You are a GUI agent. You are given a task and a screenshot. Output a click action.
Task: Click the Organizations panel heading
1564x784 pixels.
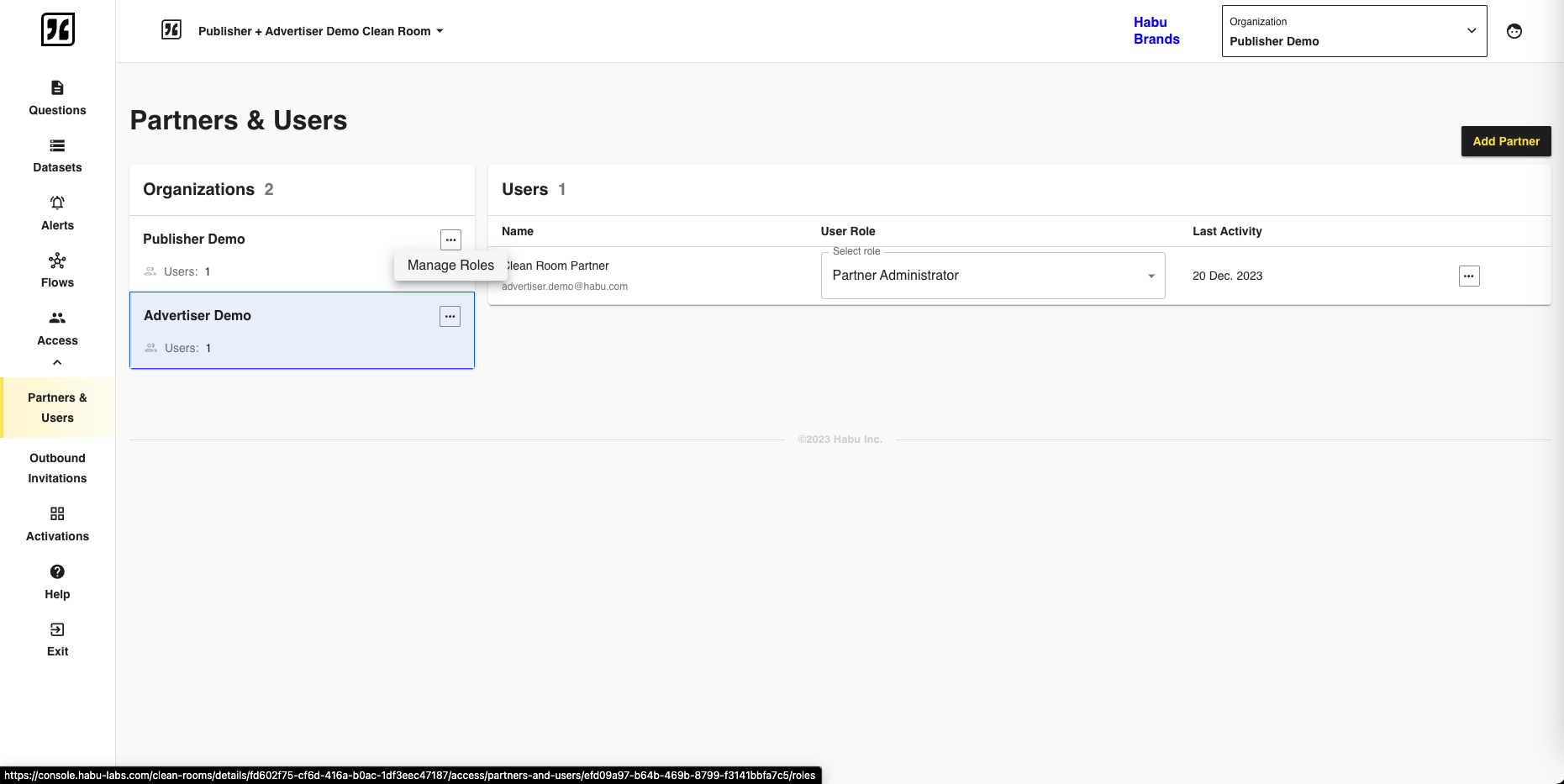point(198,189)
